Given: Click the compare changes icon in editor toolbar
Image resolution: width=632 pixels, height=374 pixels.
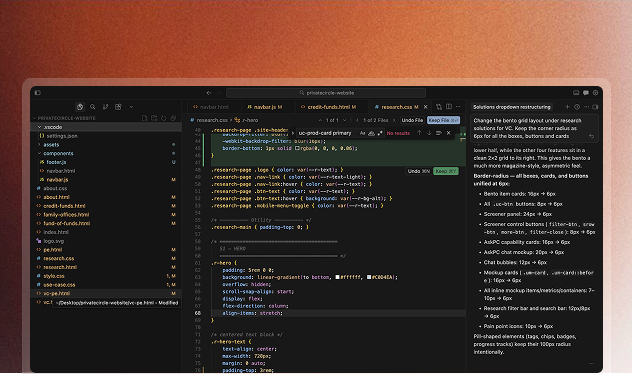Looking at the screenshot, I should point(439,107).
